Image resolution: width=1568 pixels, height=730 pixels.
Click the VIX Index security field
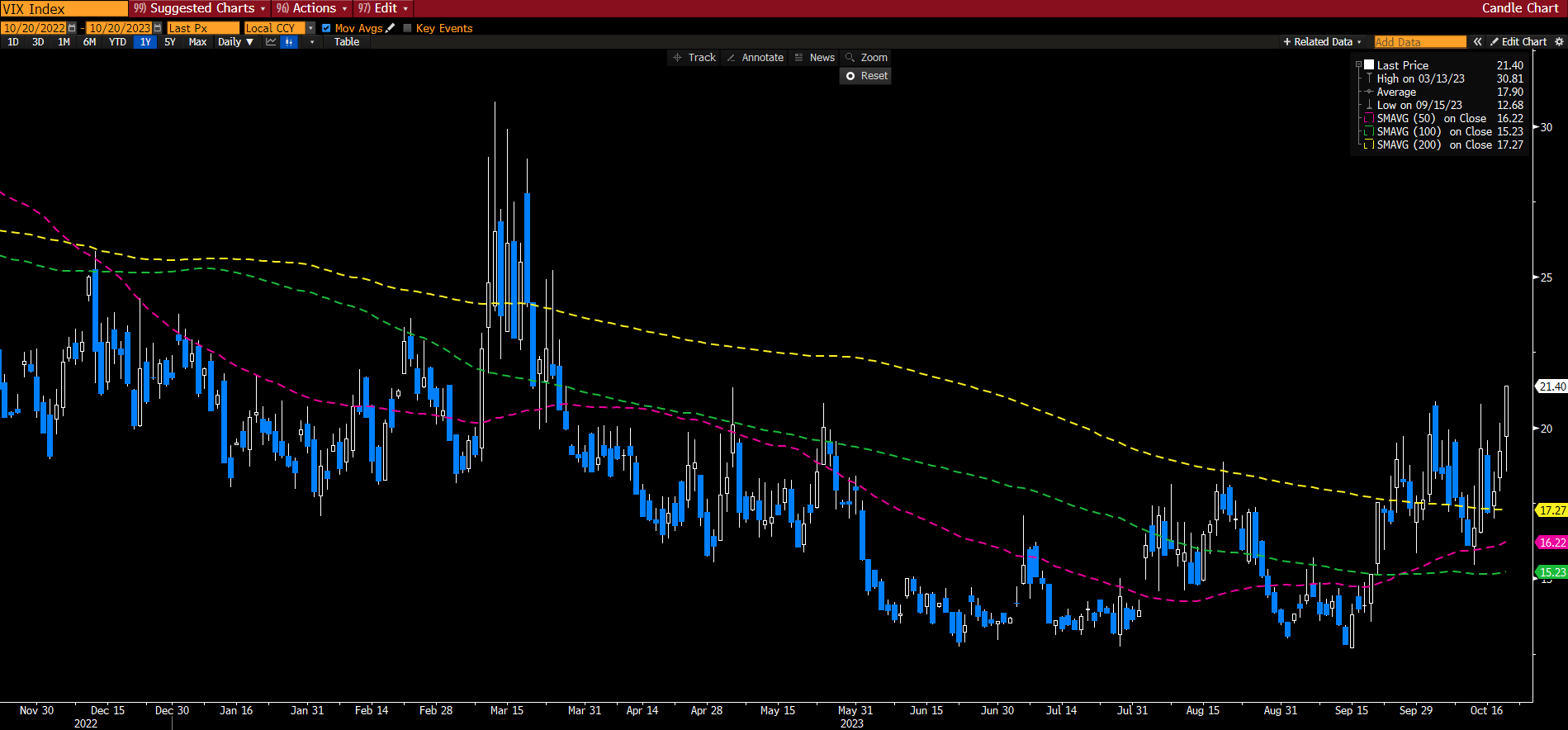(64, 8)
